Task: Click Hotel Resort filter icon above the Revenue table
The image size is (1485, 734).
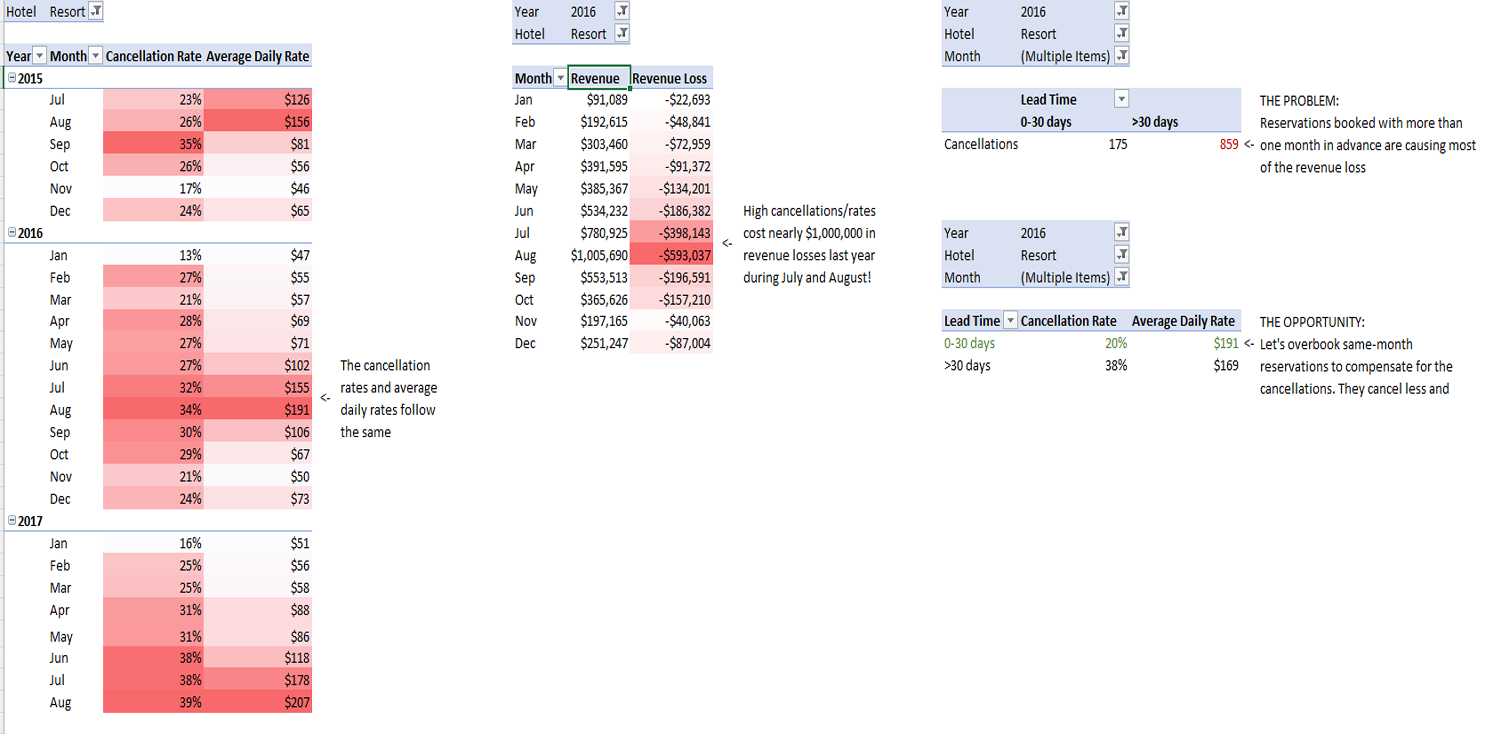Action: [x=622, y=34]
